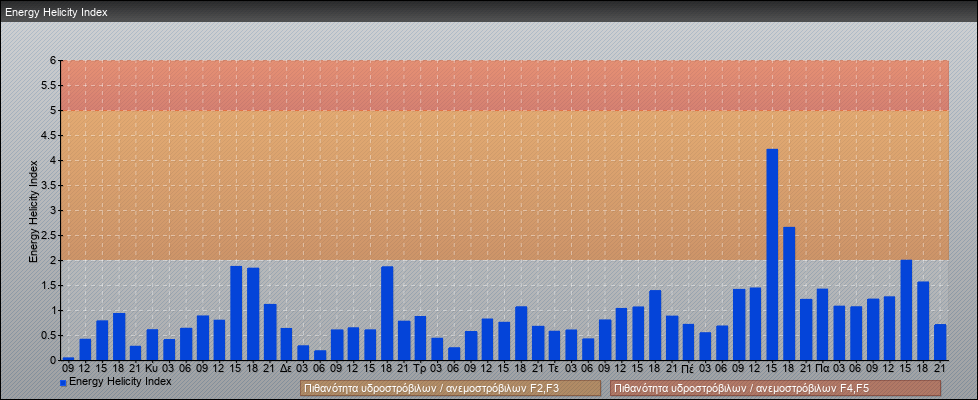Click the blue legend square for Energy Helicity Index
The width and height of the screenshot is (978, 400).
click(63, 383)
